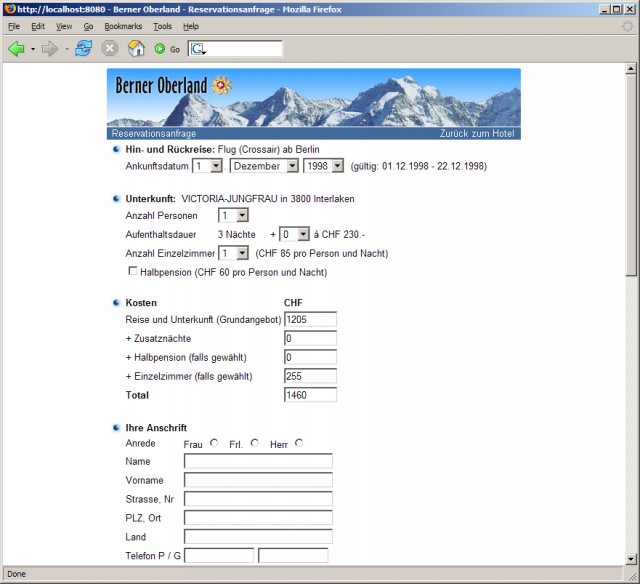The height and width of the screenshot is (584, 640).
Task: Open the Anzahl Einzelzimmer dropdown
Action: (x=233, y=253)
